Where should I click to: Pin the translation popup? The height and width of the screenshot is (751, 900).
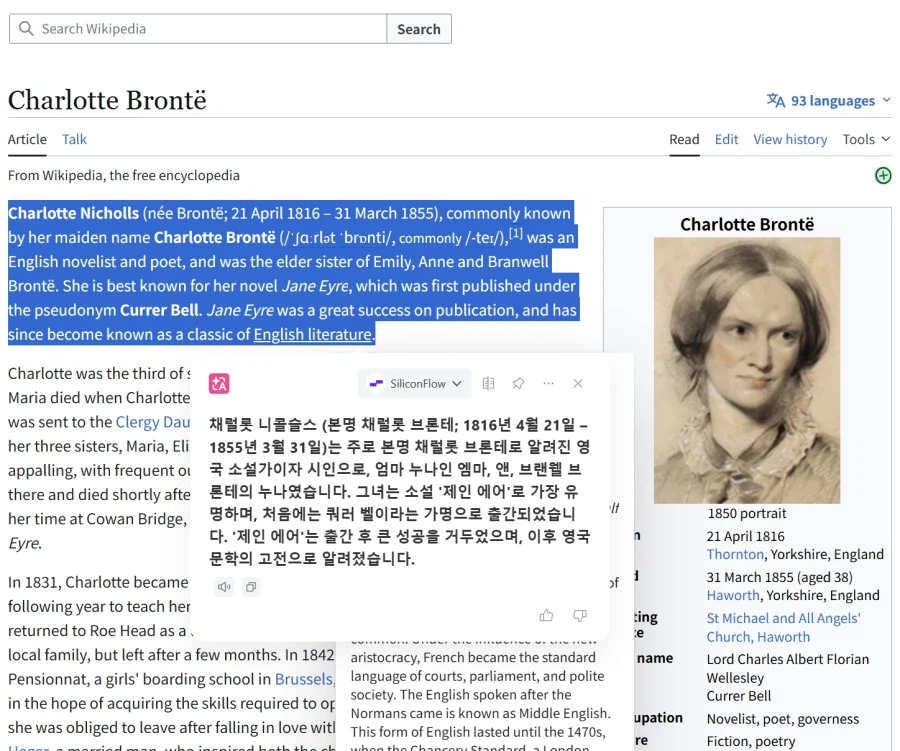[x=518, y=383]
